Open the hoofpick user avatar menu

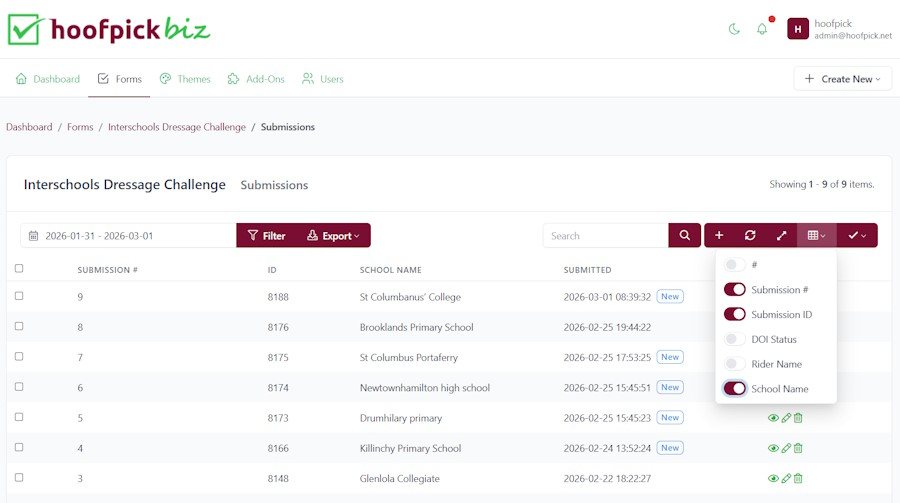coord(798,29)
